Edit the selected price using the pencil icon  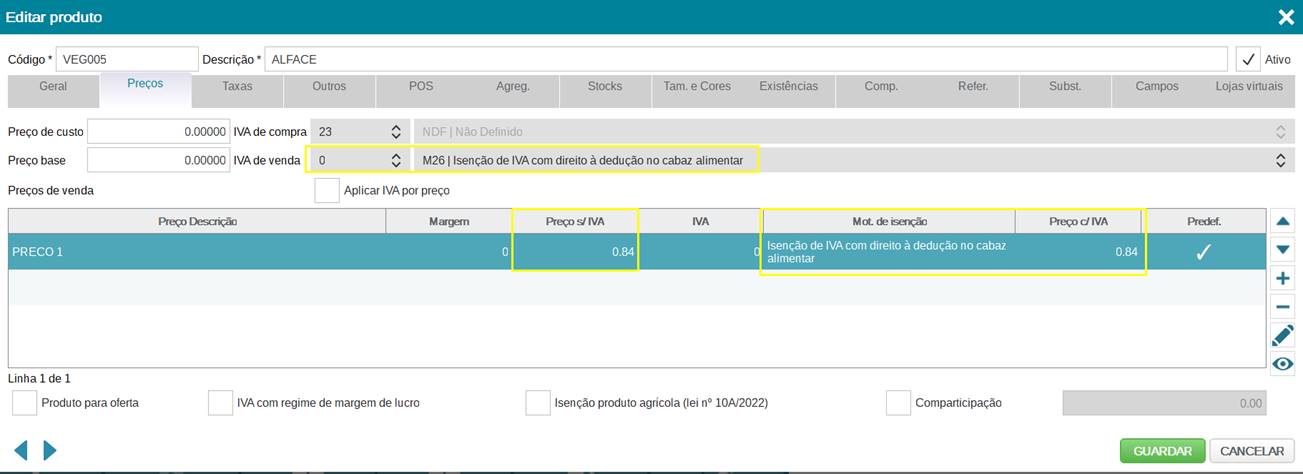(1282, 335)
